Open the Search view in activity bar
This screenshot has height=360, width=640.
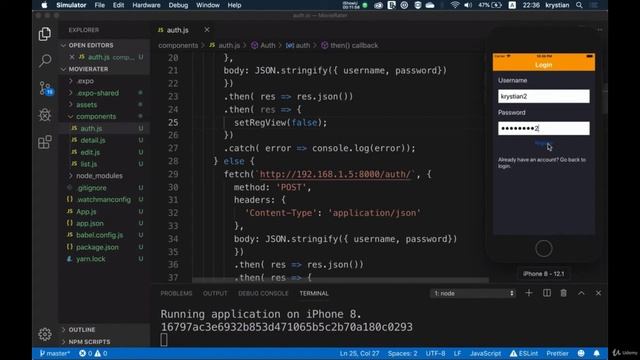point(45,61)
